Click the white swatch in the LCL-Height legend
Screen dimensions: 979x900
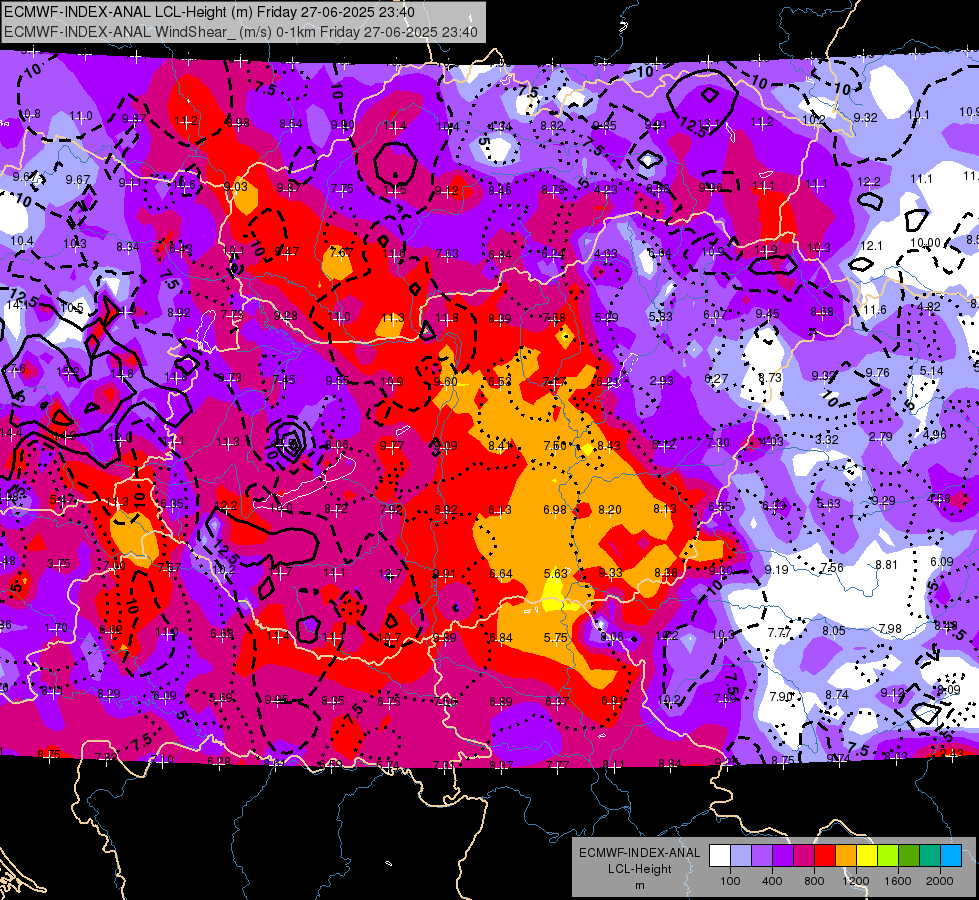pos(719,855)
